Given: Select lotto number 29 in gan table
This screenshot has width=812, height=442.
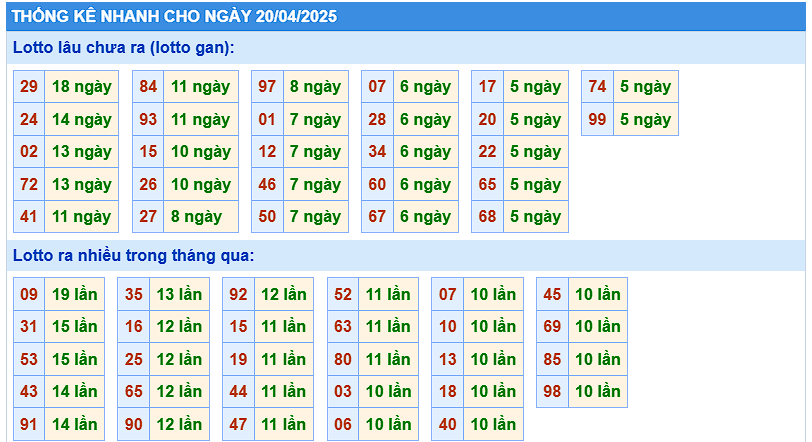Looking at the screenshot, I should pyautogui.click(x=29, y=86).
